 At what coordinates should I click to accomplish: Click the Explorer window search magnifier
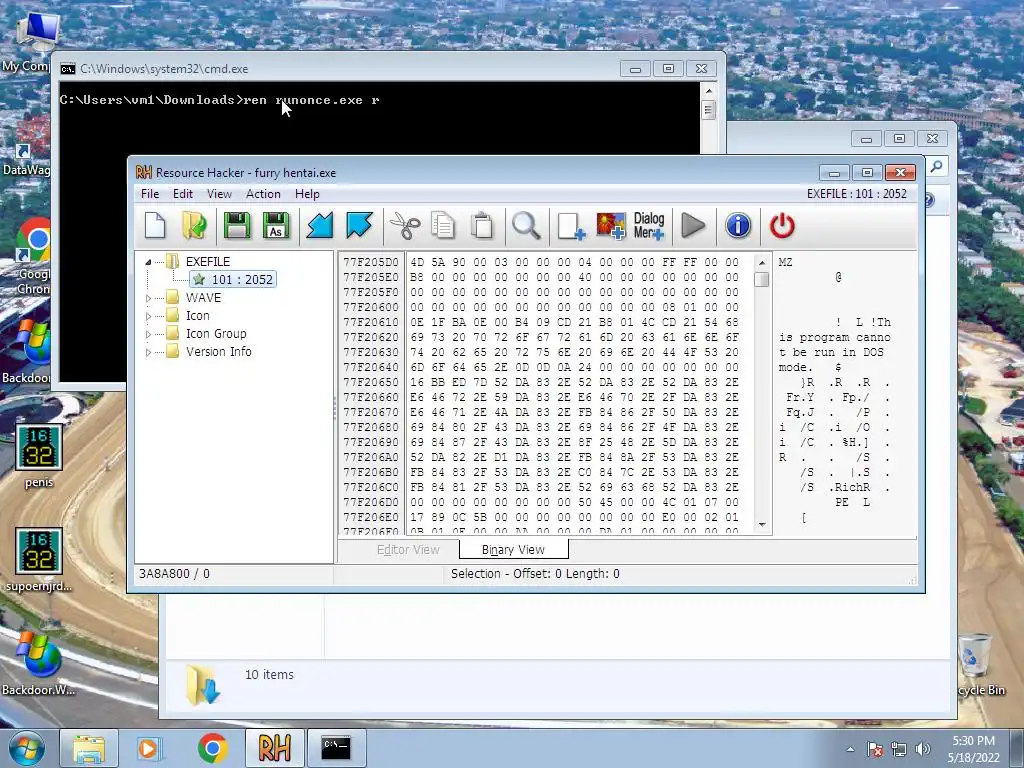click(936, 167)
